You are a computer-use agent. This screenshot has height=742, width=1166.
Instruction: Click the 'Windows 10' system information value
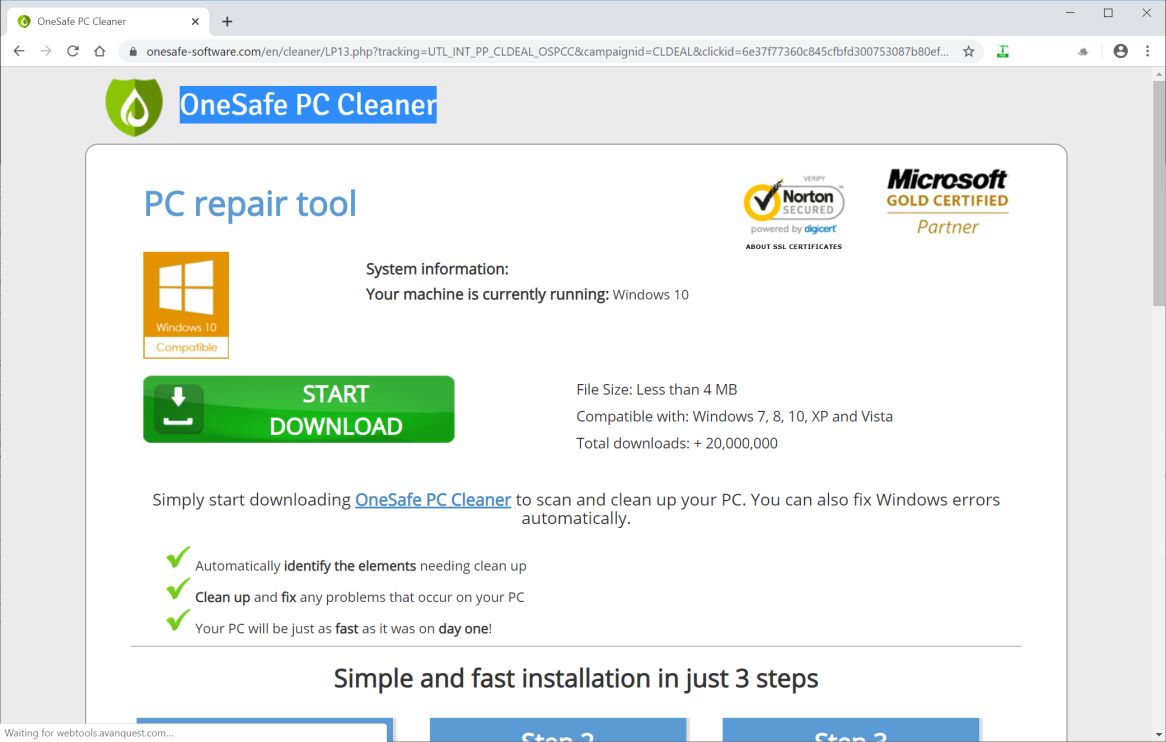[x=651, y=294]
